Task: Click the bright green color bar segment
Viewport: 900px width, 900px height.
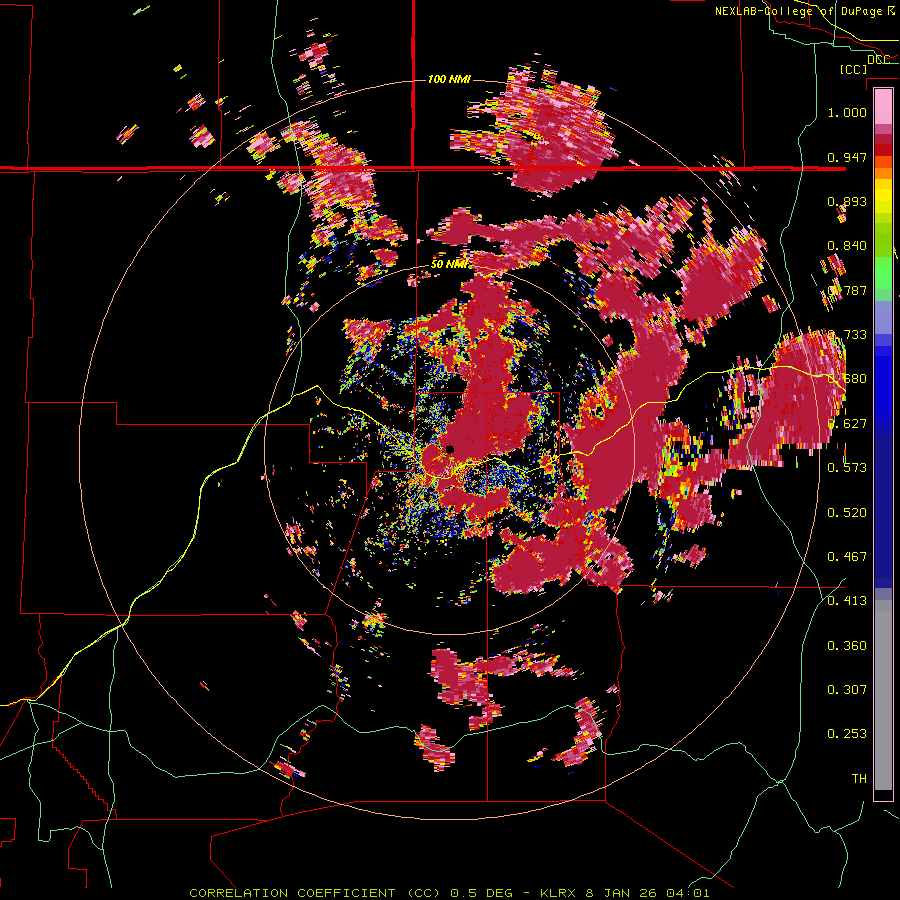Action: pos(883,273)
